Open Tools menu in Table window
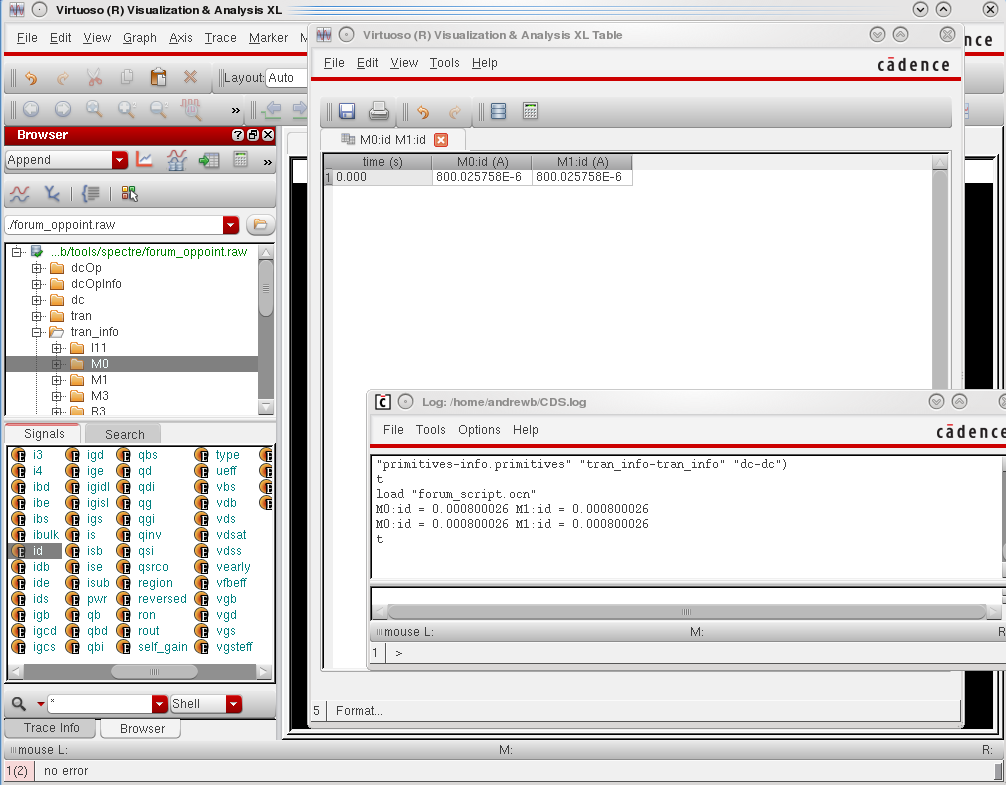 coord(445,63)
